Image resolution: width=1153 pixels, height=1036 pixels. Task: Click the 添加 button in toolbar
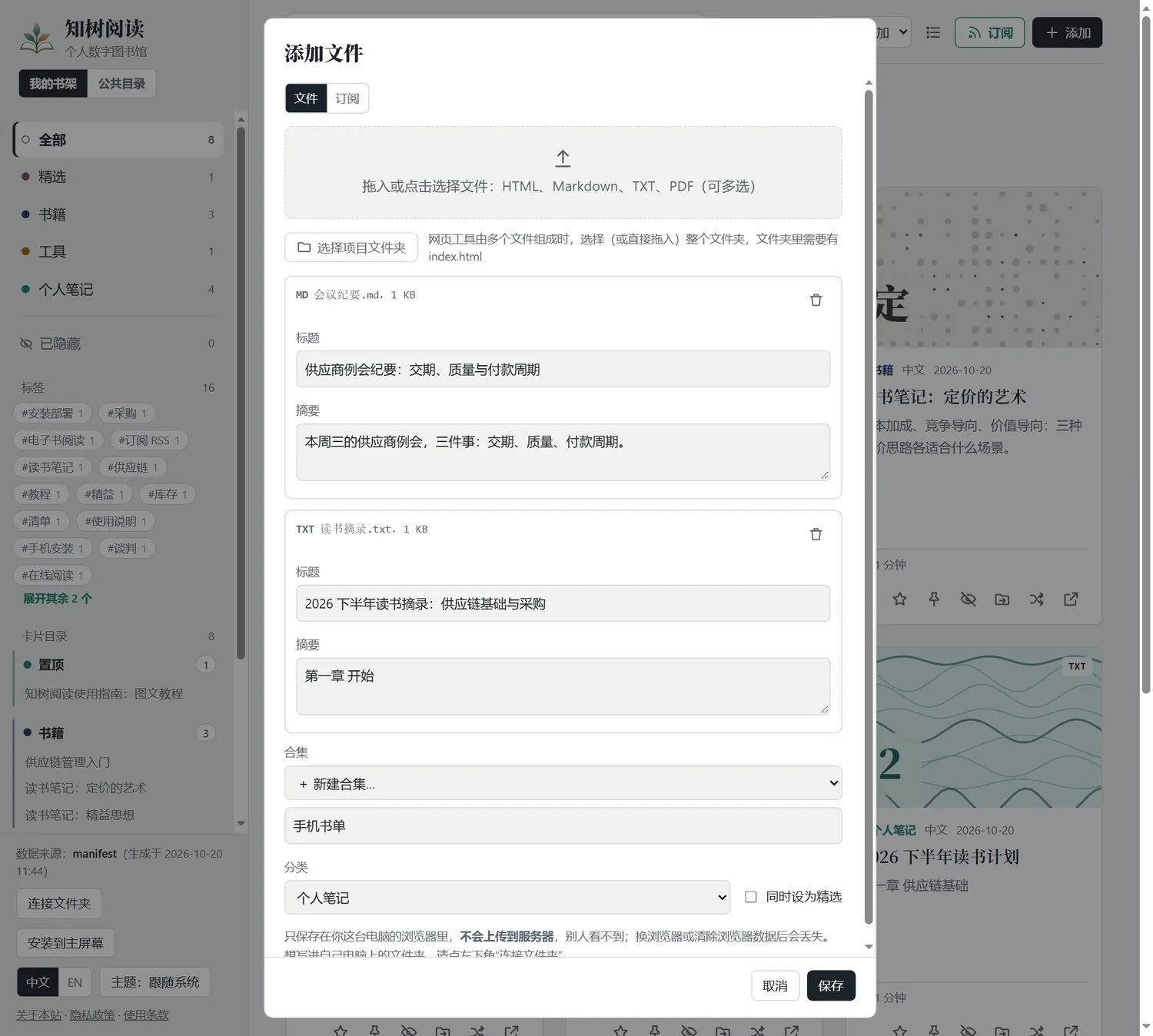click(x=1067, y=32)
